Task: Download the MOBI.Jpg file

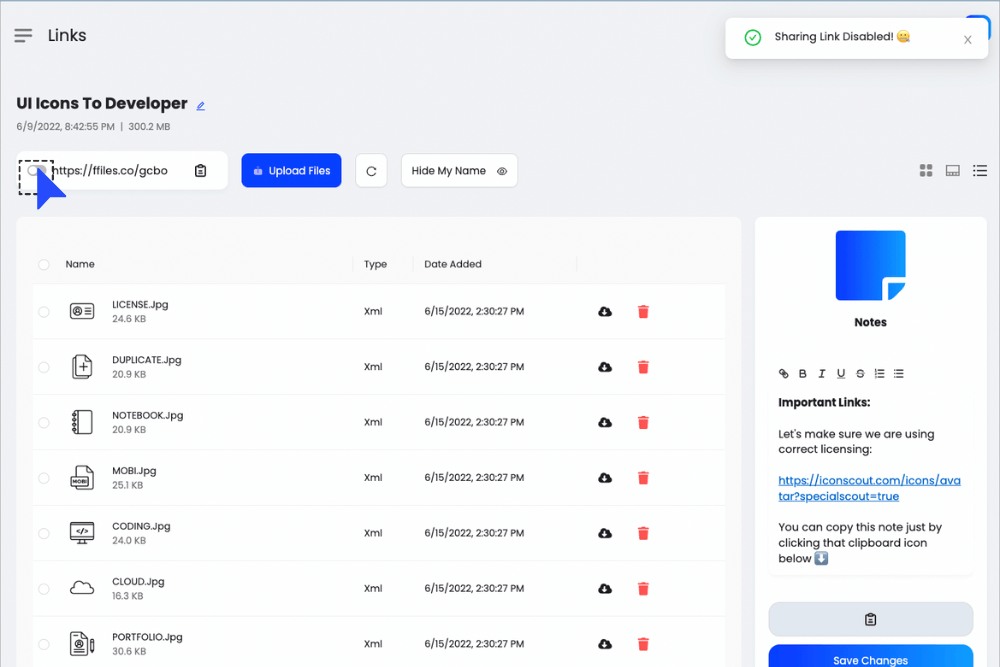Action: point(605,478)
